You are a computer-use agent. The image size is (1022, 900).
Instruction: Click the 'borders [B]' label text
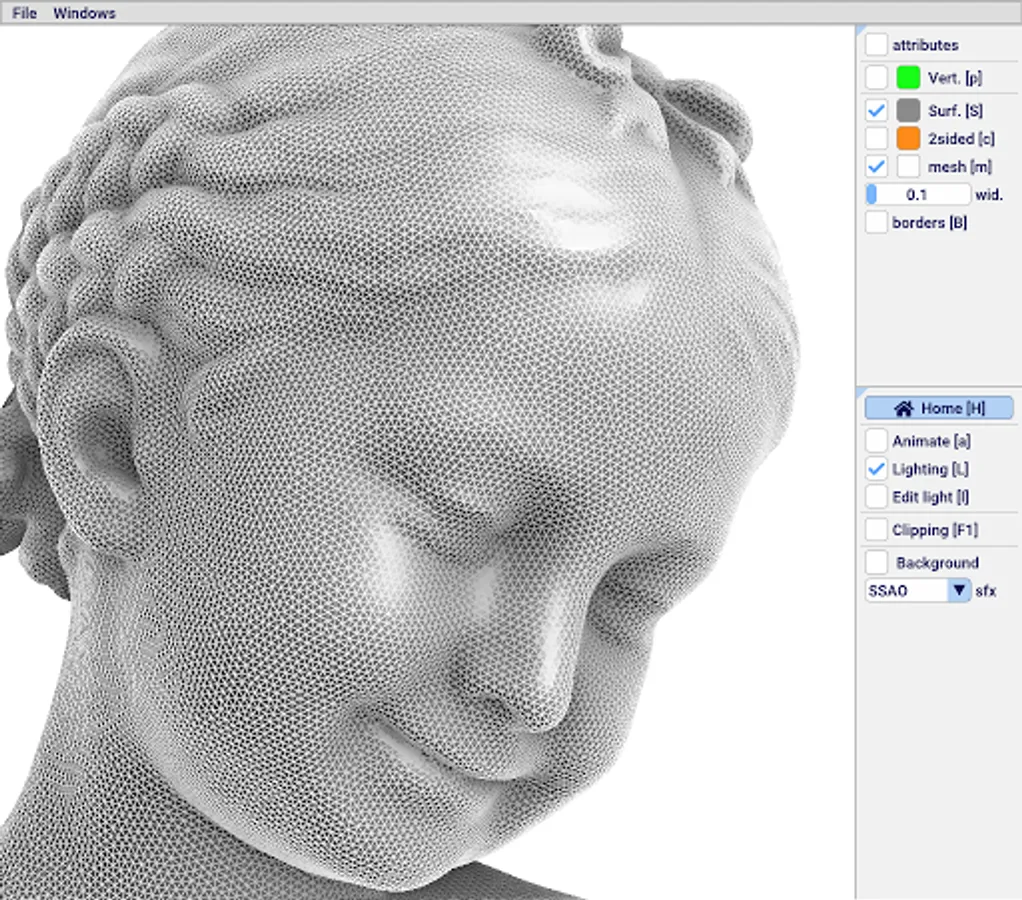(929, 223)
